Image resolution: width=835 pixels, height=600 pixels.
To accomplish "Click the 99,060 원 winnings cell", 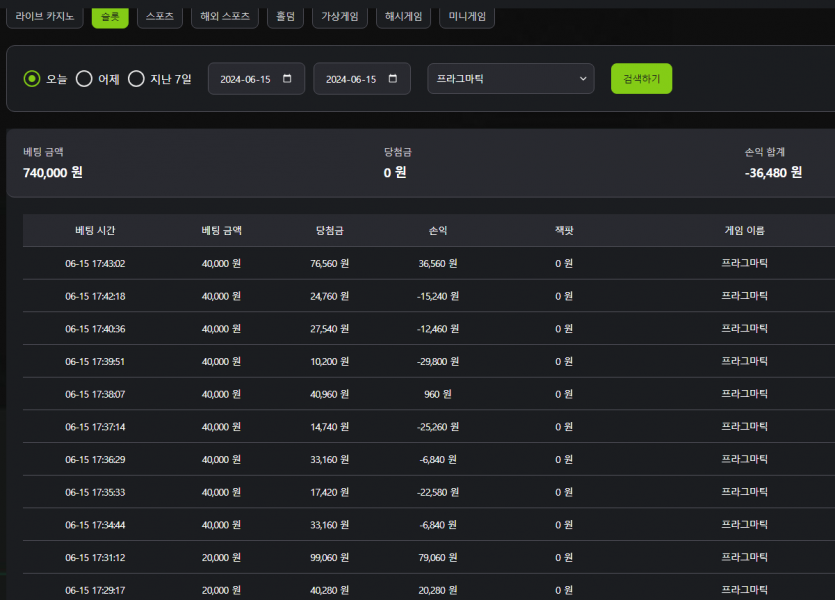I will click(x=330, y=558).
